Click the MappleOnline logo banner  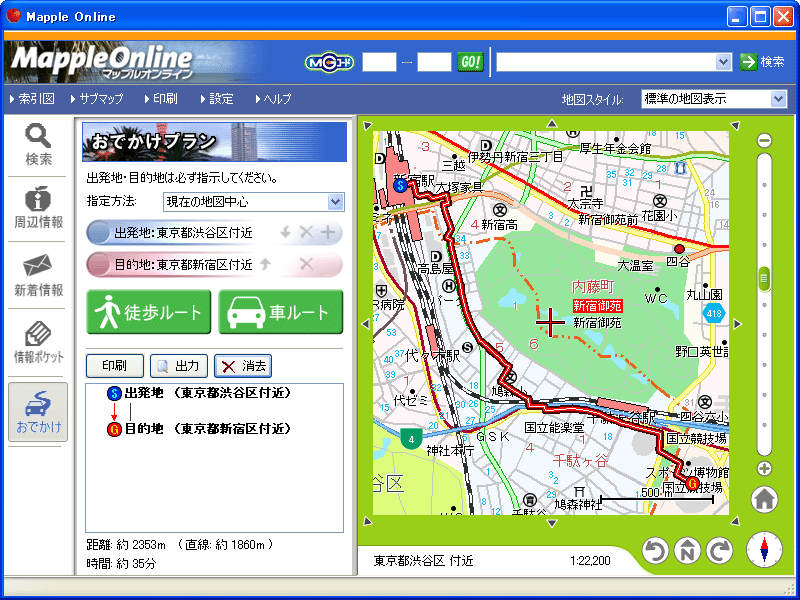pos(102,62)
